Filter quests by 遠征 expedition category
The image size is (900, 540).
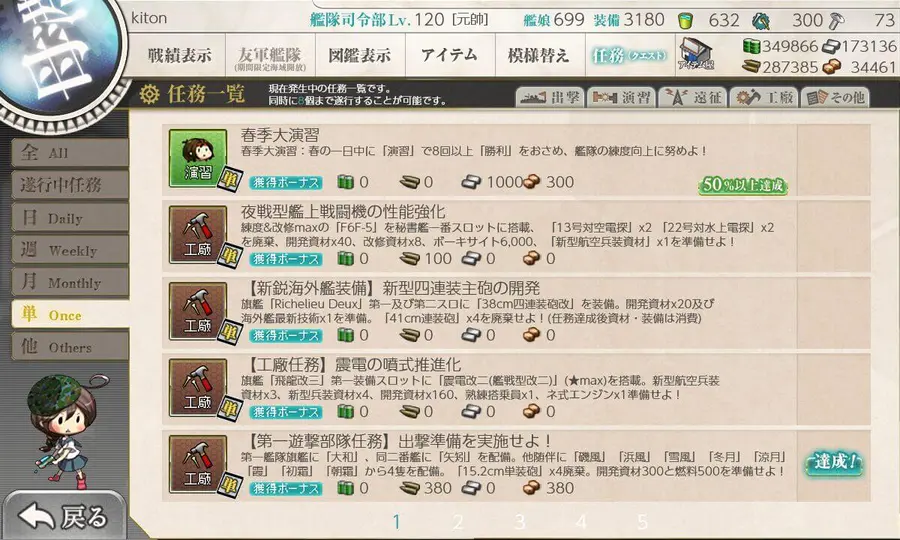pyautogui.click(x=693, y=98)
